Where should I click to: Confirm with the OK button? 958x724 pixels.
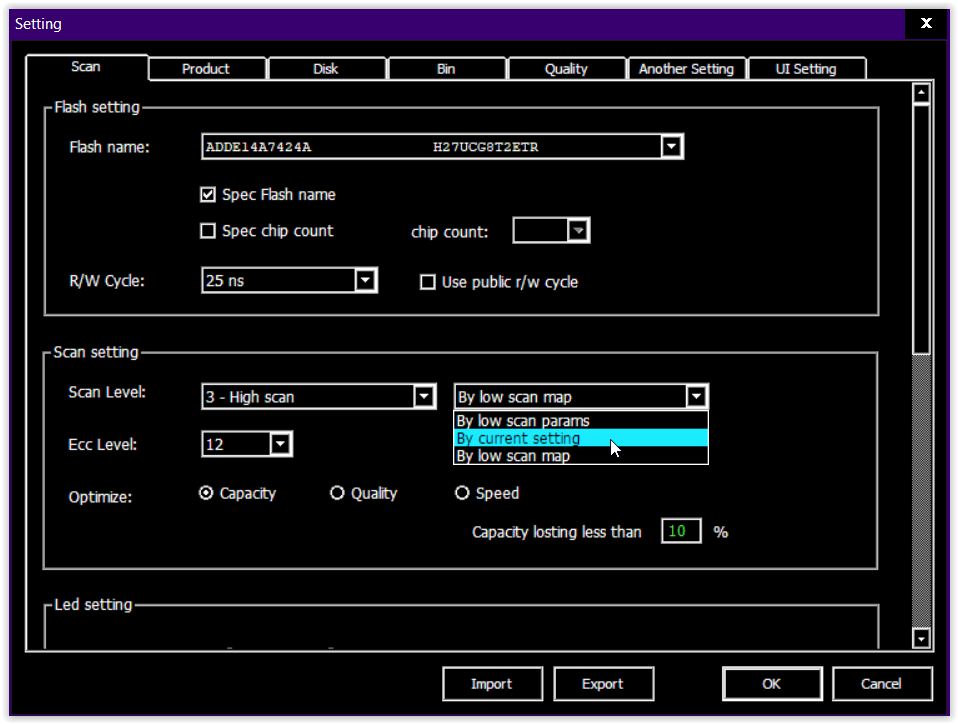[x=772, y=684]
